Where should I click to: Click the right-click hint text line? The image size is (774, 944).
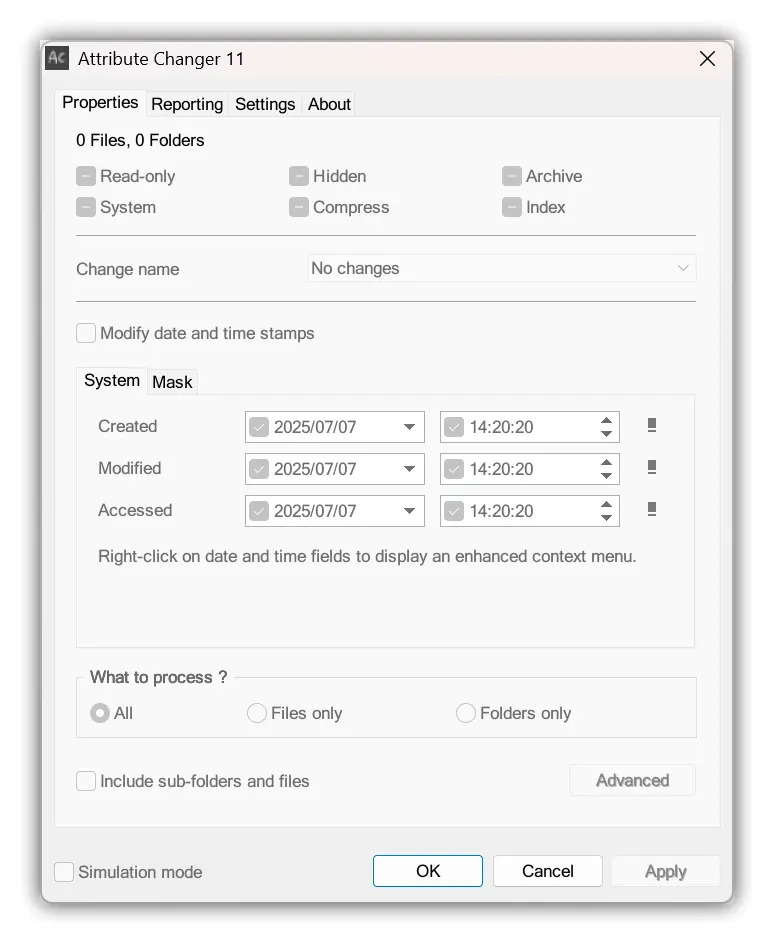pos(367,556)
